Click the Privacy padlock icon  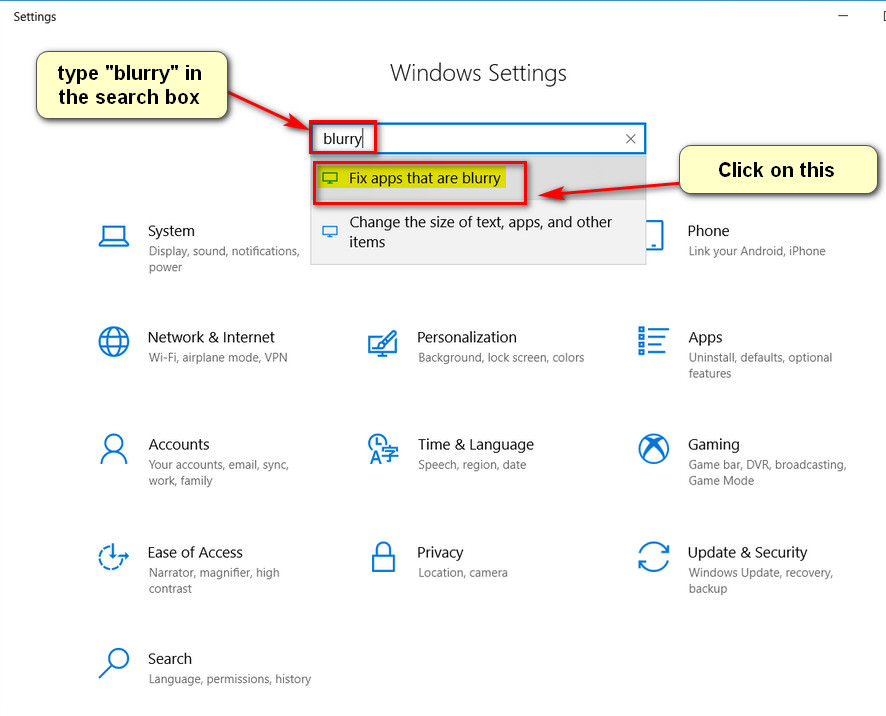point(383,557)
